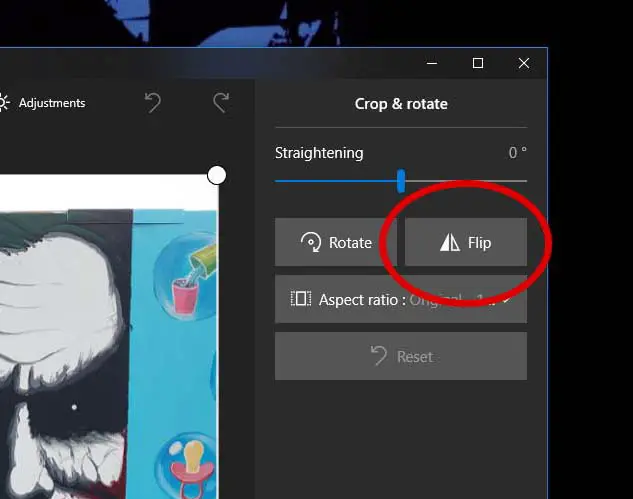Click the white crop corner handle
Image resolution: width=633 pixels, height=499 pixels.
click(x=217, y=175)
